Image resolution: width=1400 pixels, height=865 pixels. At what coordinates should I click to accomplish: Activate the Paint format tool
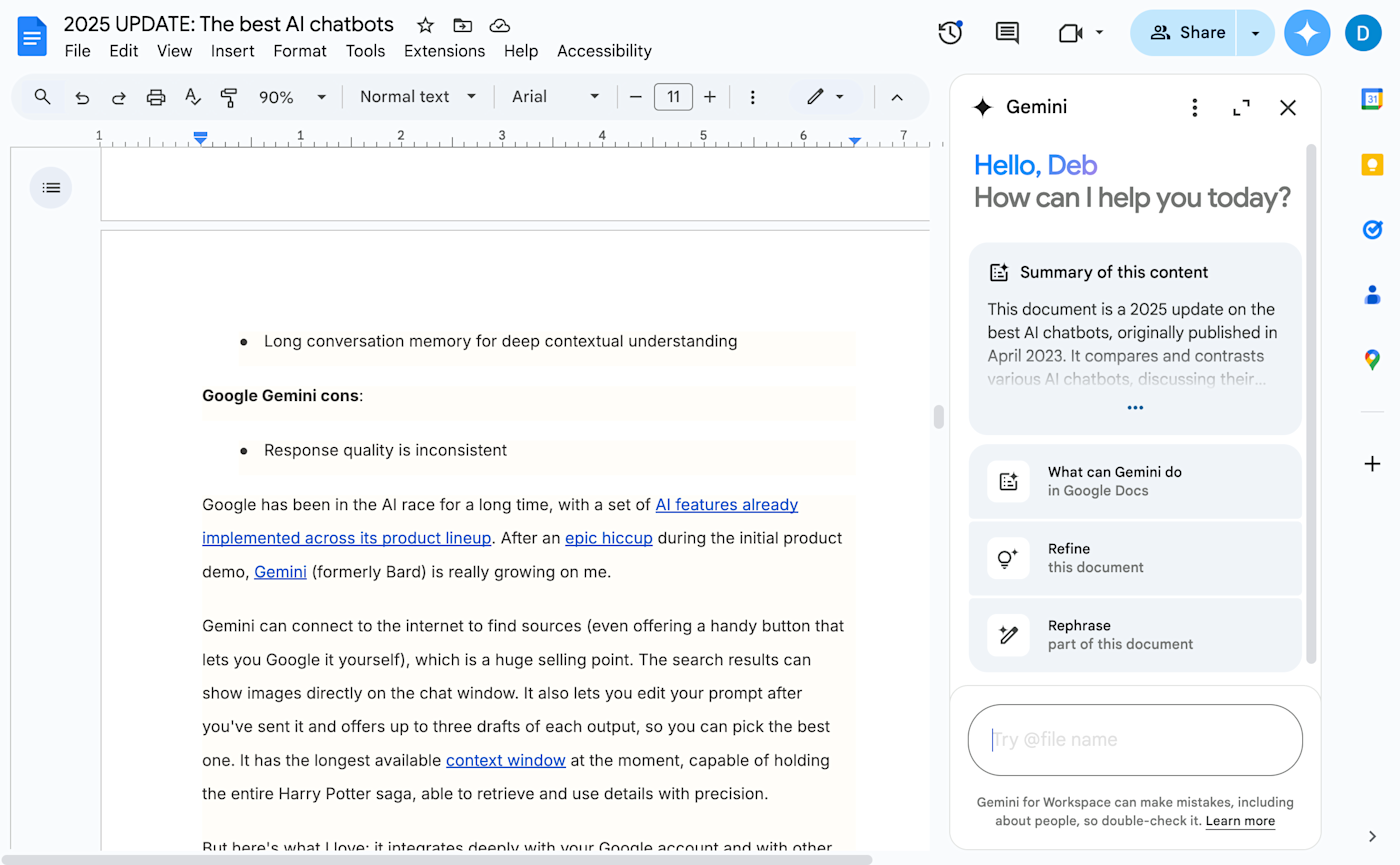[229, 97]
